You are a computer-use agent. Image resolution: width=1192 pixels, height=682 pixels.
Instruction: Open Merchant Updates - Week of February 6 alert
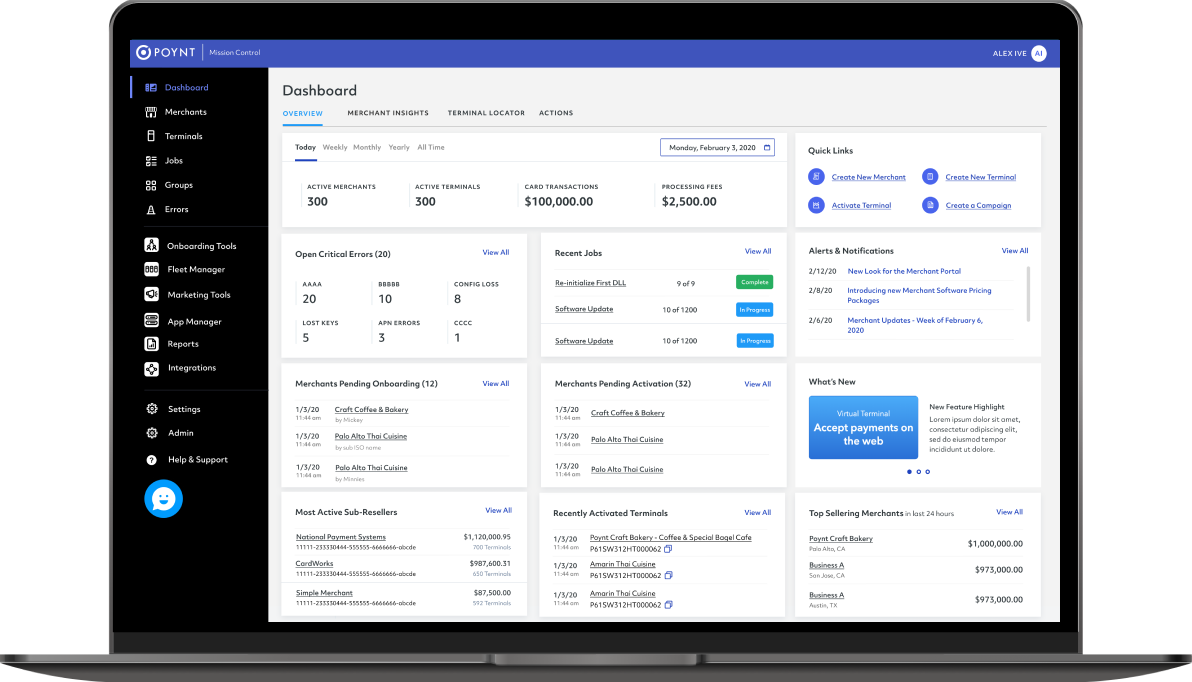pos(915,325)
